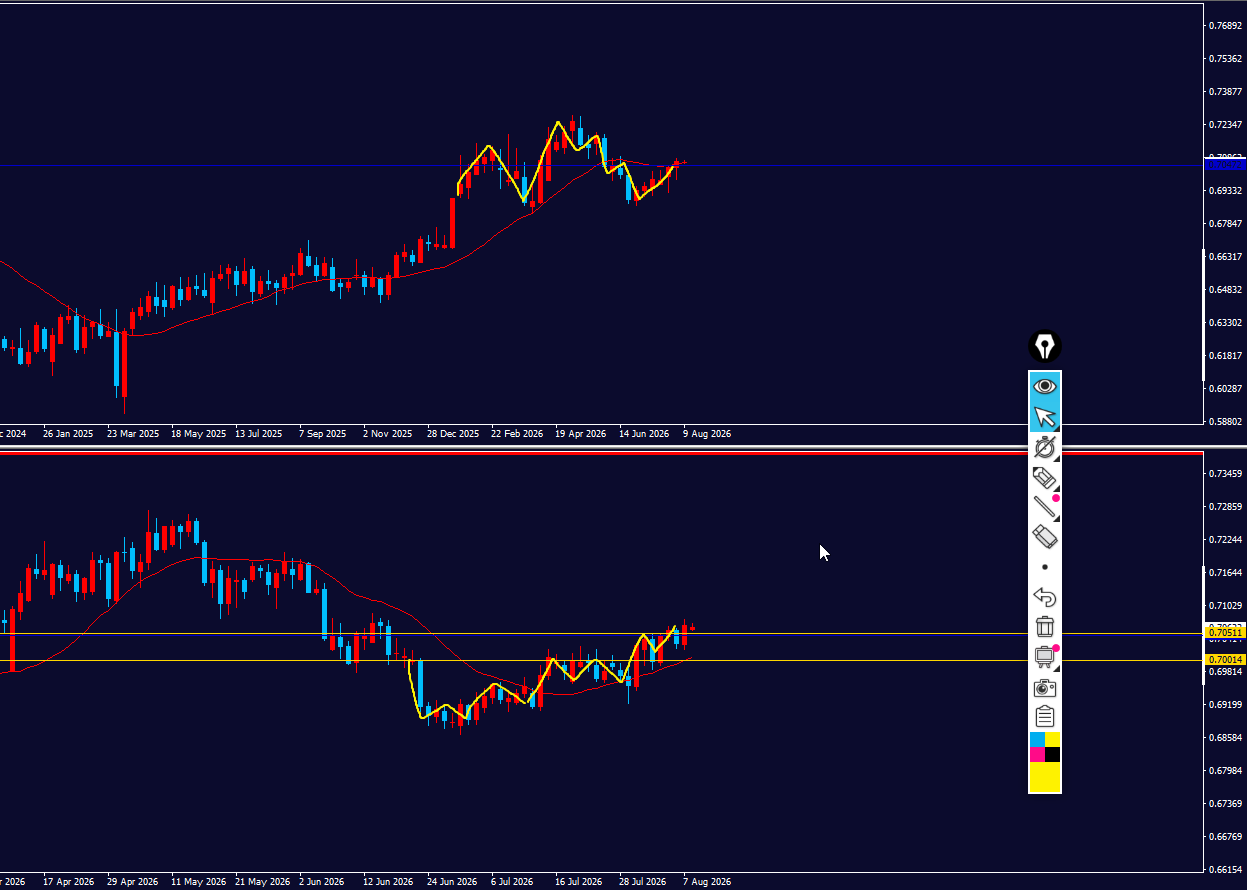Click the blue current price label, upper chart
Screen dimensions: 1247x890
point(1226,163)
